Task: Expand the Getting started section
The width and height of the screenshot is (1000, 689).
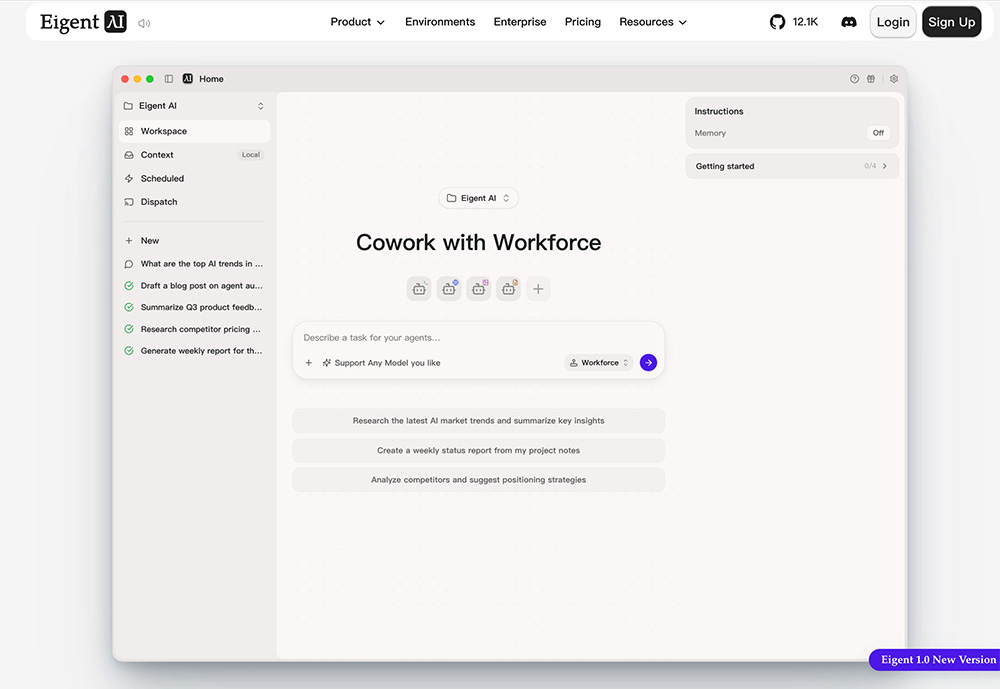Action: point(792,166)
